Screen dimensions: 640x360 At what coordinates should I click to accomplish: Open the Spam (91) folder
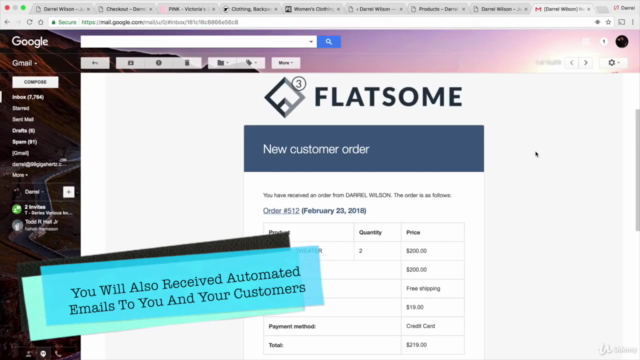tap(24, 142)
